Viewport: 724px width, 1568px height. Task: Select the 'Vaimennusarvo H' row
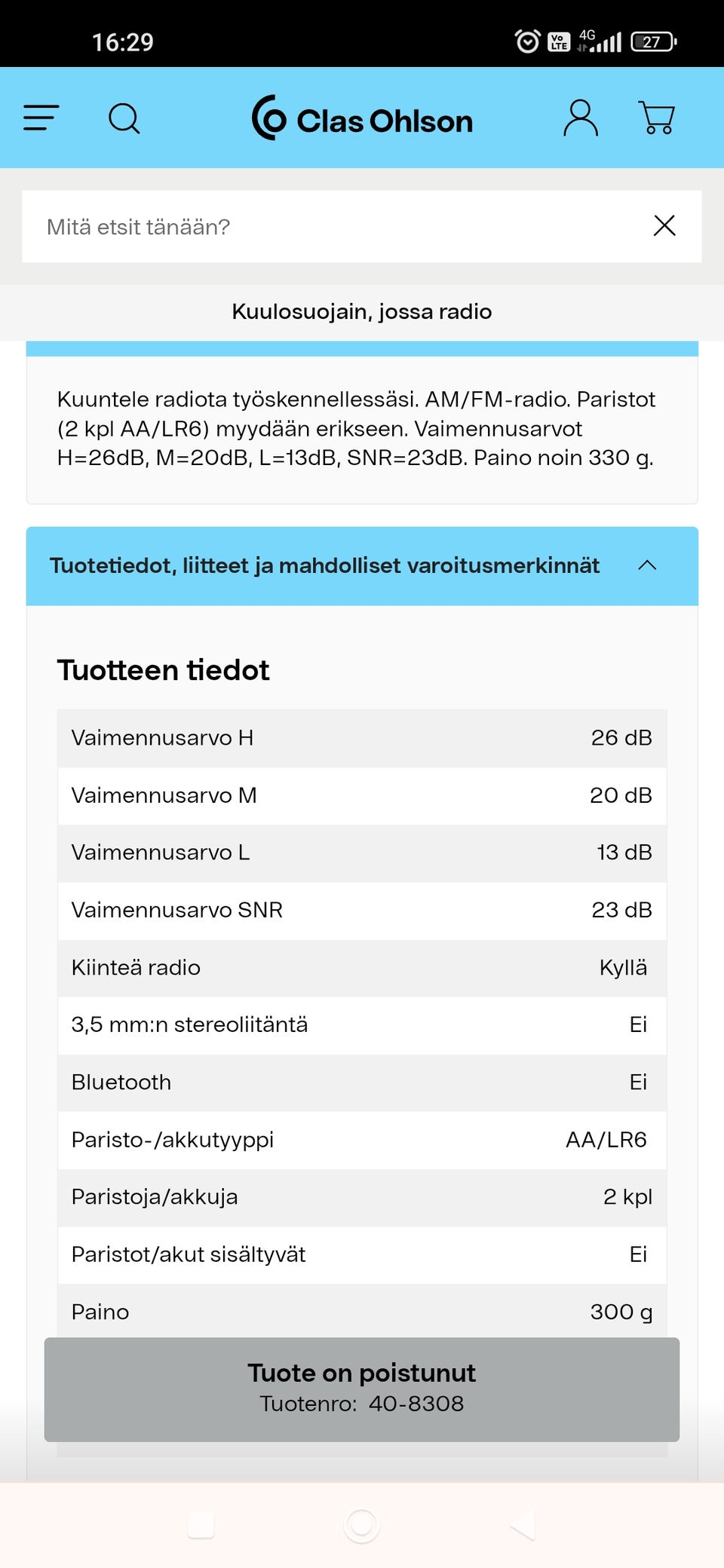pos(362,738)
